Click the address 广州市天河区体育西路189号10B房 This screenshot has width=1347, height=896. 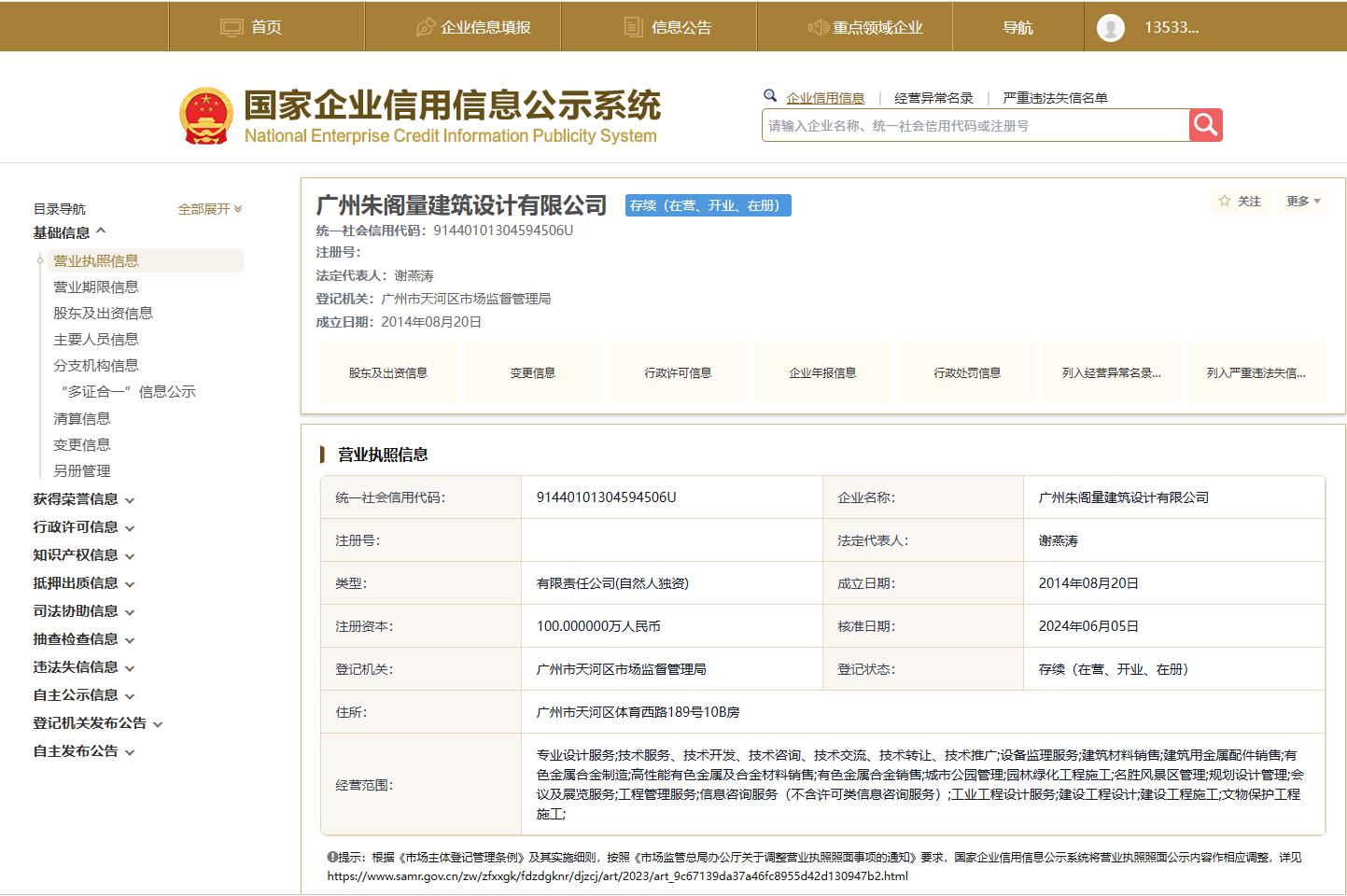point(638,712)
